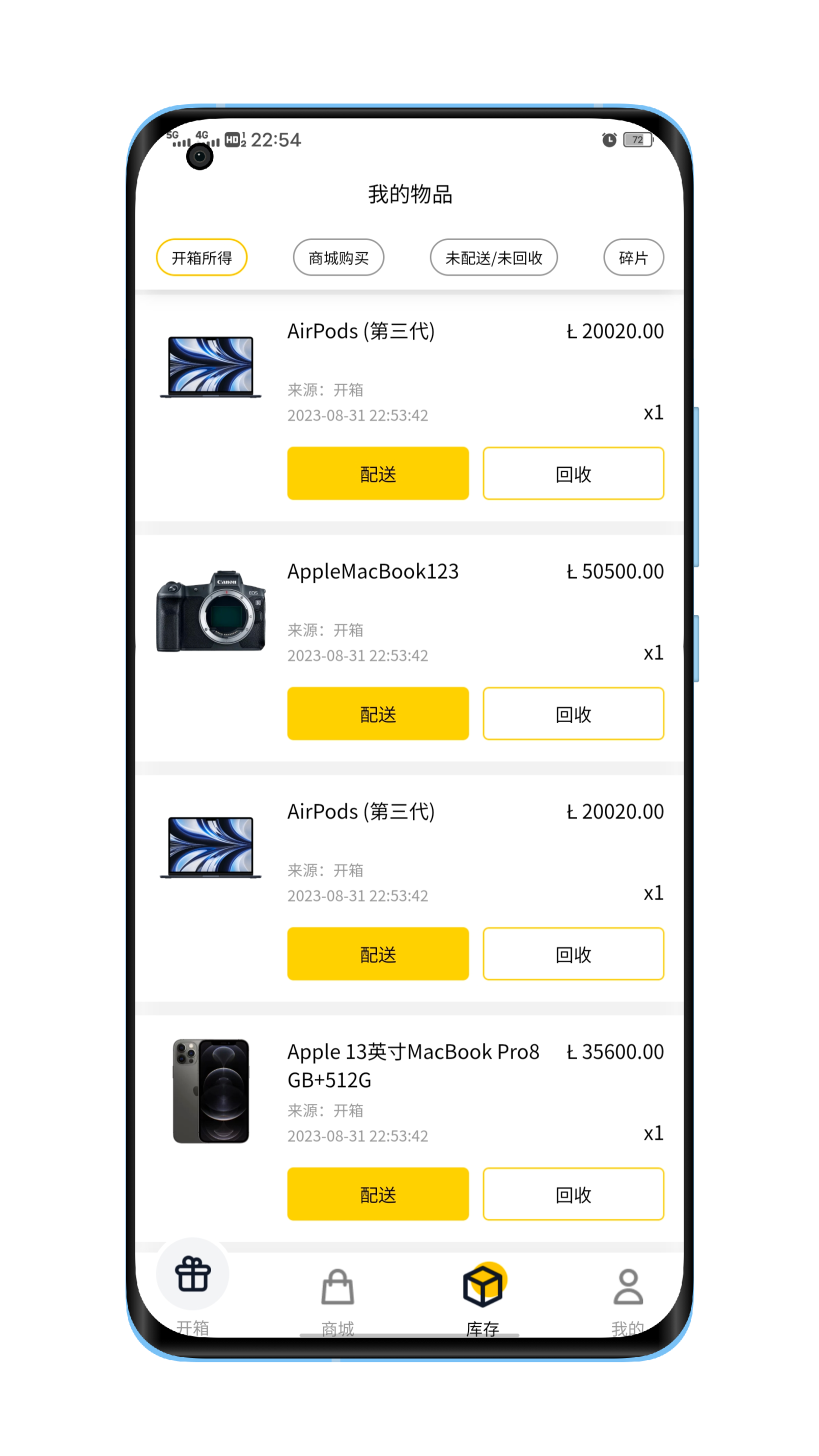Select the 开箱所得 filter tab
Image resolution: width=819 pixels, height=1456 pixels.
pyautogui.click(x=202, y=258)
